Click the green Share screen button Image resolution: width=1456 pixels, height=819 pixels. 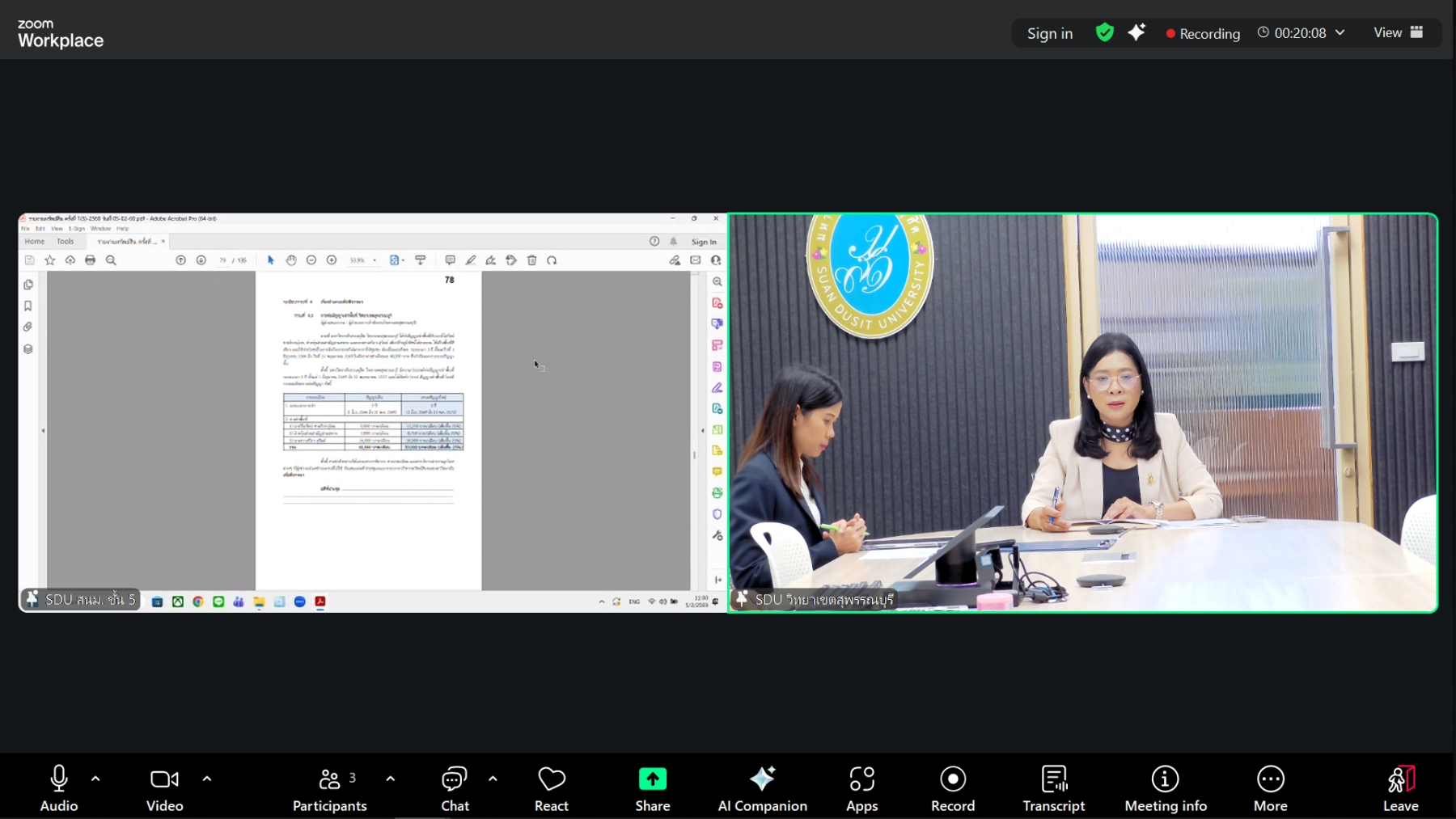coord(652,787)
